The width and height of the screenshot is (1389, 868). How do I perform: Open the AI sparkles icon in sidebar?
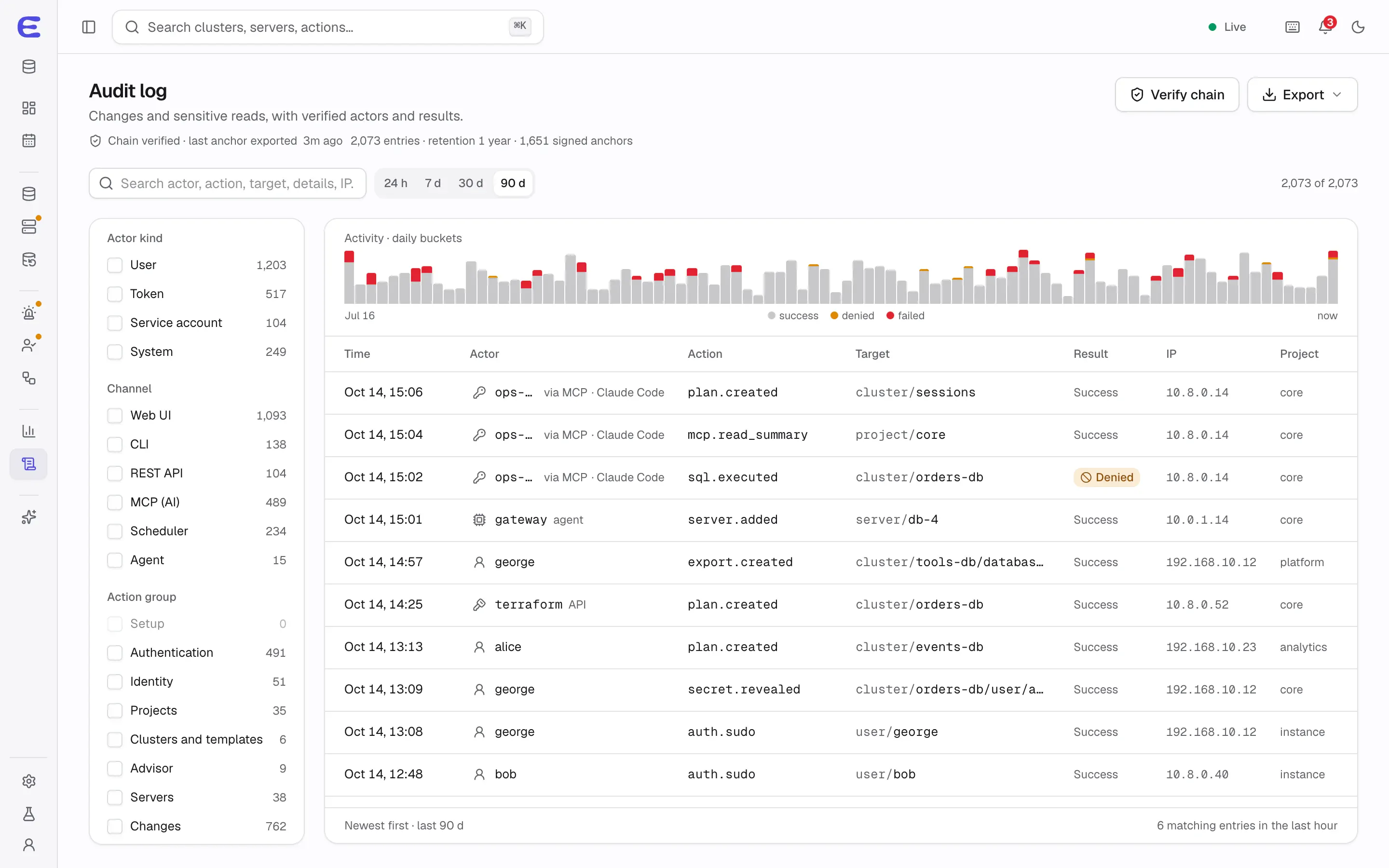(29, 517)
